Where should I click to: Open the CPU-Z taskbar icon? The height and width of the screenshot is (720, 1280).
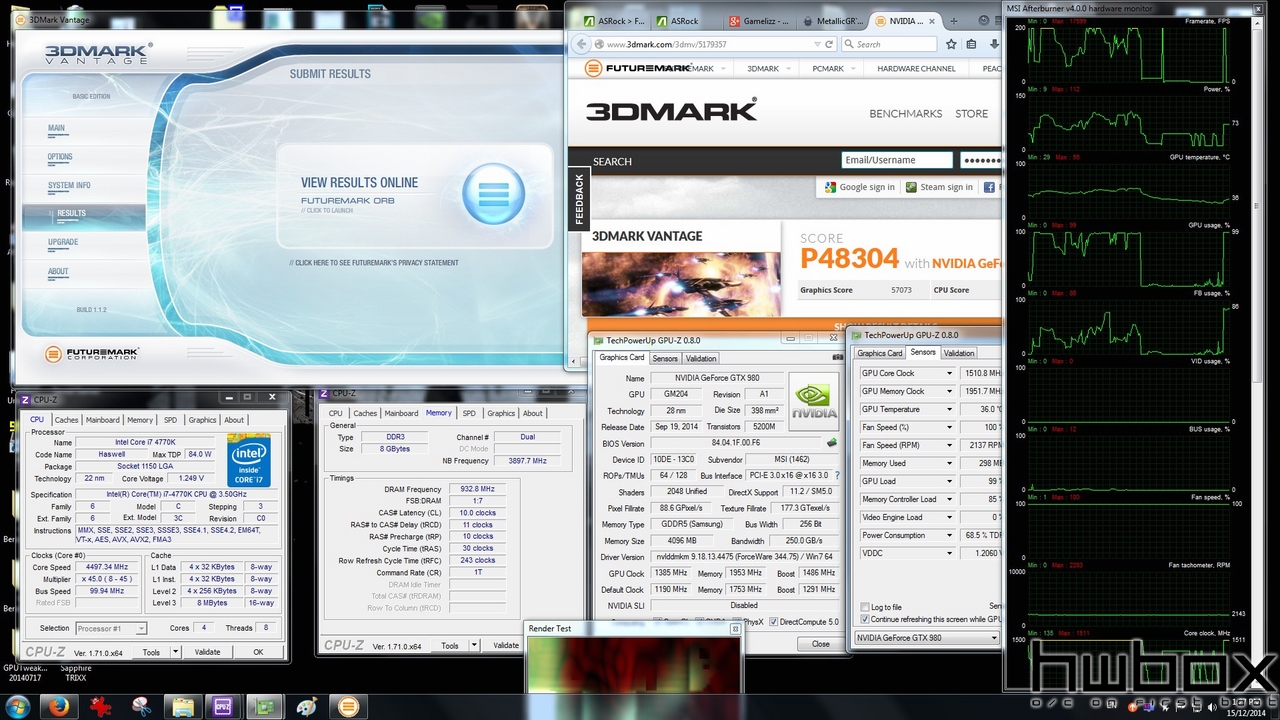pos(224,707)
